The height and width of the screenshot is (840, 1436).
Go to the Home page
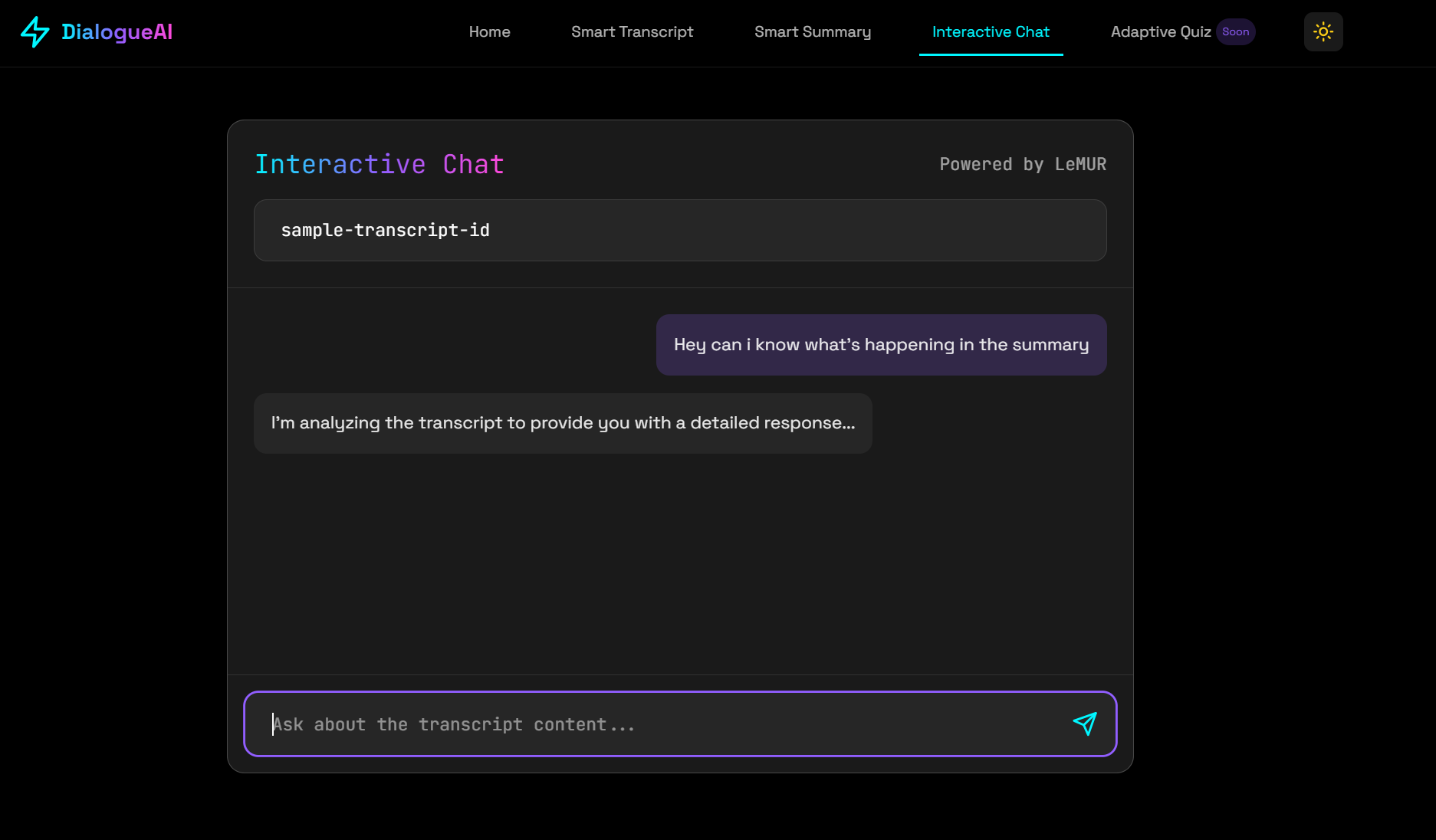(x=489, y=32)
